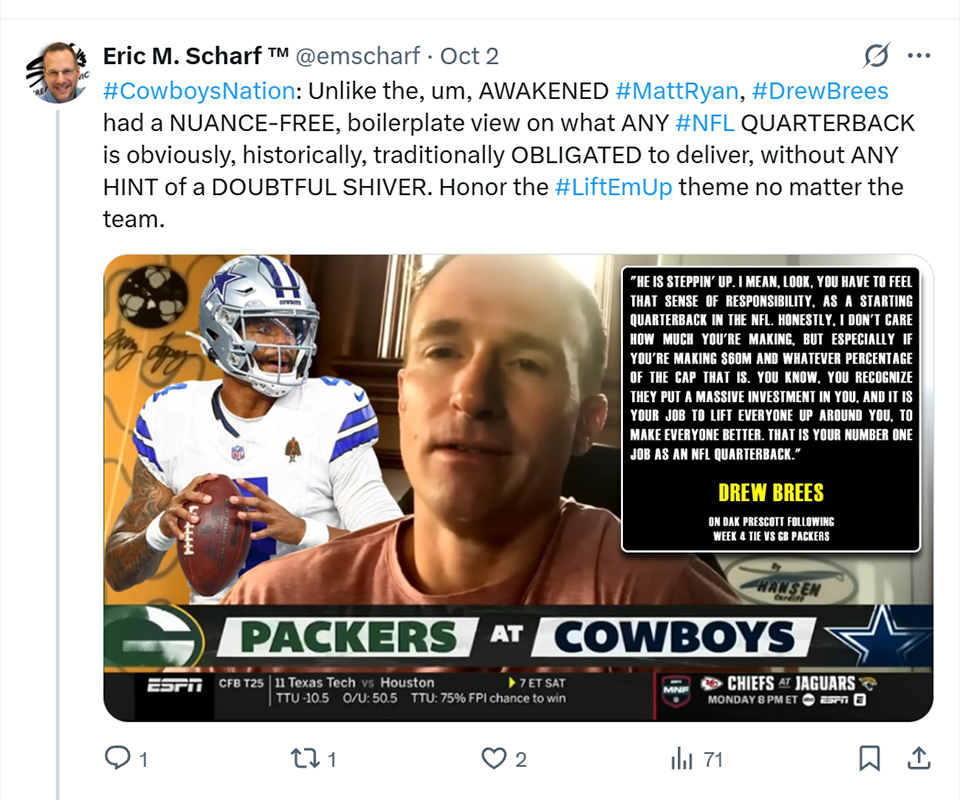Open the three-dot more options menu
This screenshot has width=960, height=800.
[x=919, y=56]
